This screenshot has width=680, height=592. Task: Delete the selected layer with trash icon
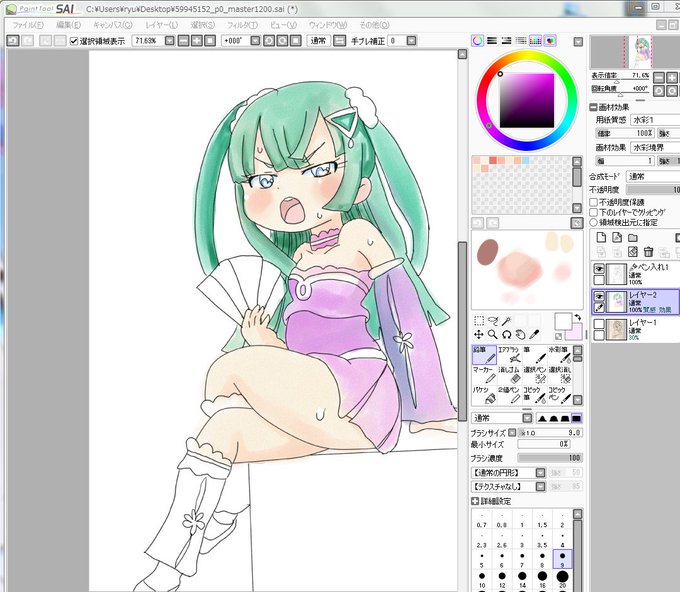pyautogui.click(x=648, y=252)
